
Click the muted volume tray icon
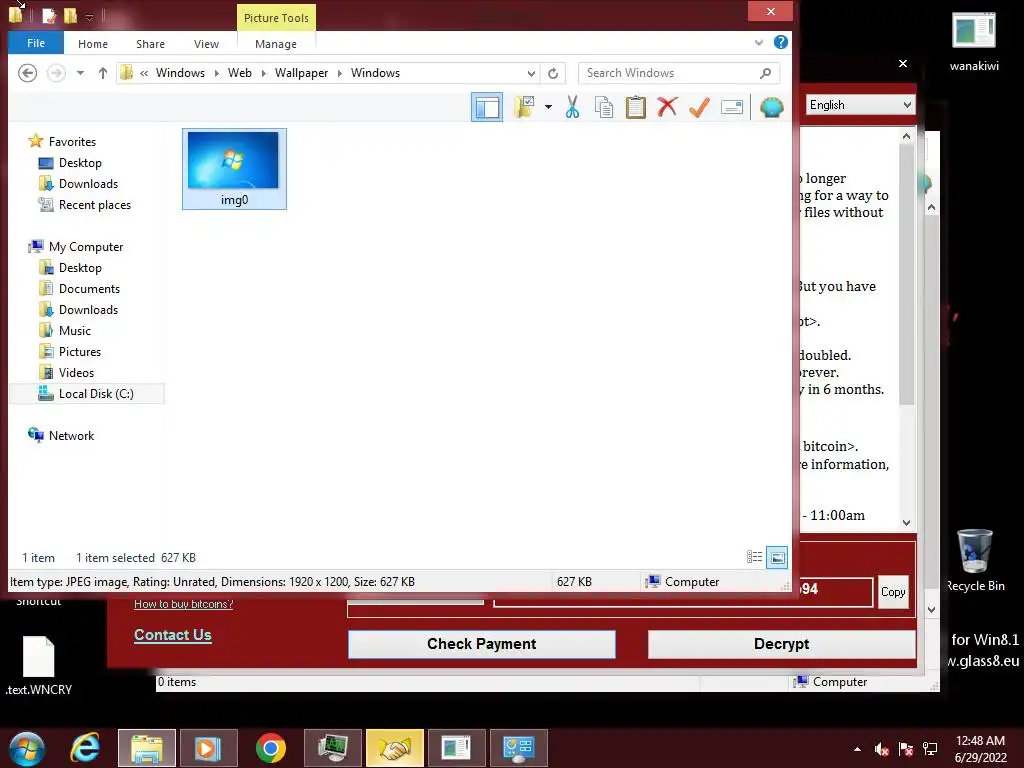pyautogui.click(x=881, y=749)
